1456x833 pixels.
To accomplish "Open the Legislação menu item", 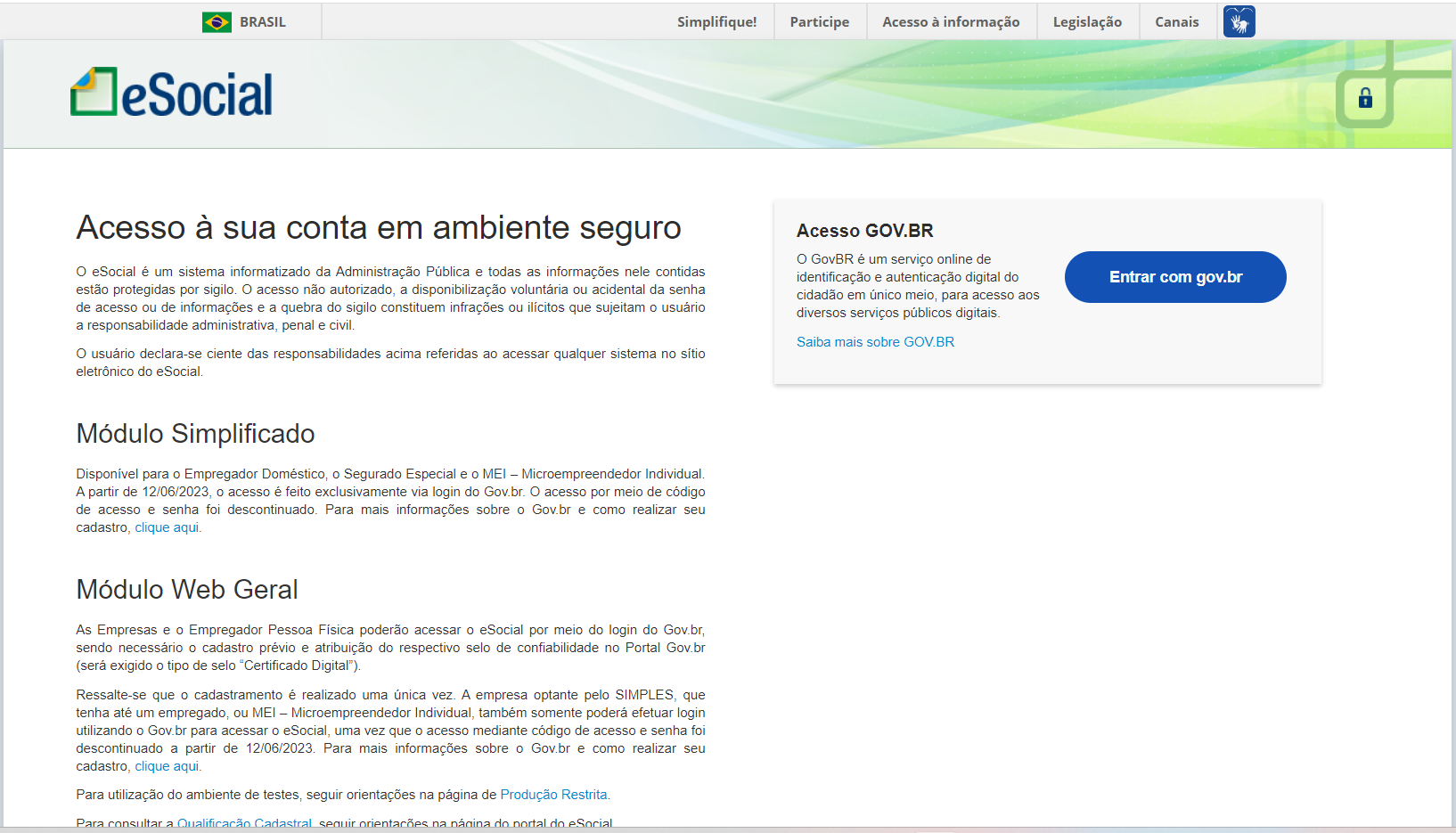I will click(x=1087, y=22).
